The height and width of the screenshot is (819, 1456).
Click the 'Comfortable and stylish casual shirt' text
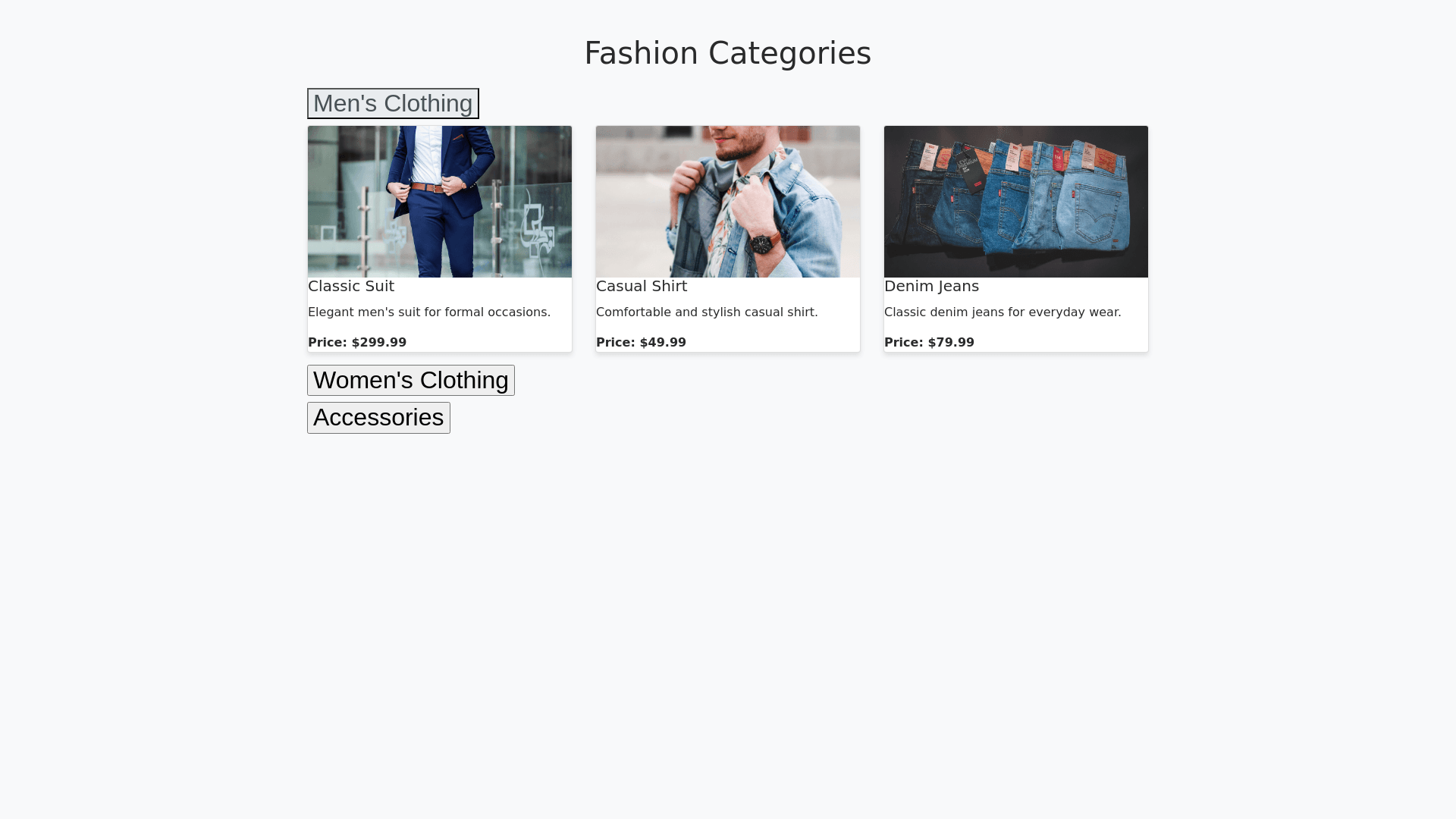pos(707,312)
